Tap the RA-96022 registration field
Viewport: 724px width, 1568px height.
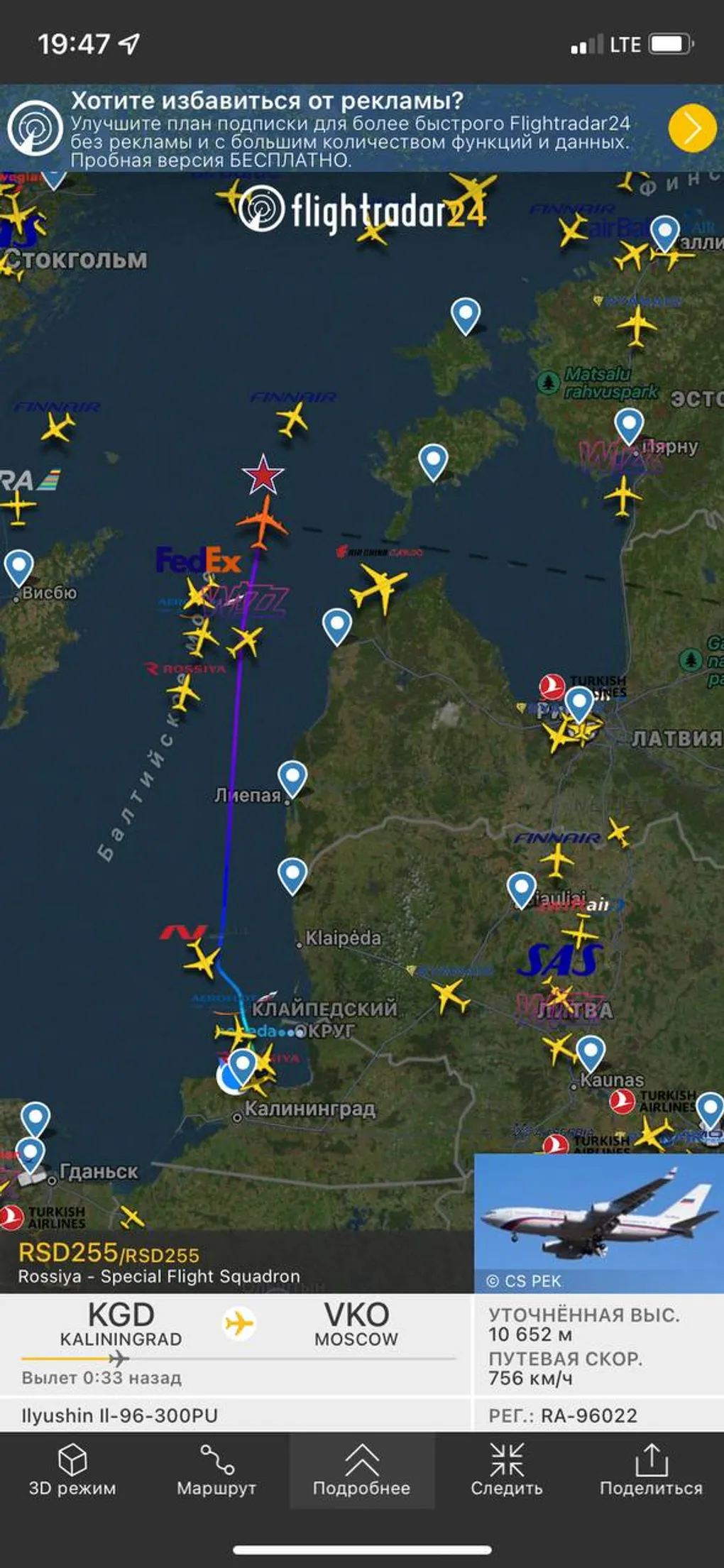click(x=563, y=1415)
